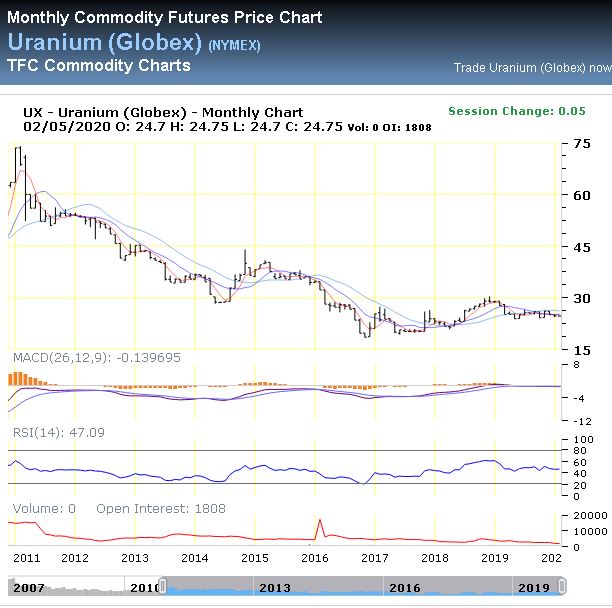Select 2016 on the bottom timeline navigator
The width and height of the screenshot is (612, 608).
(x=403, y=588)
